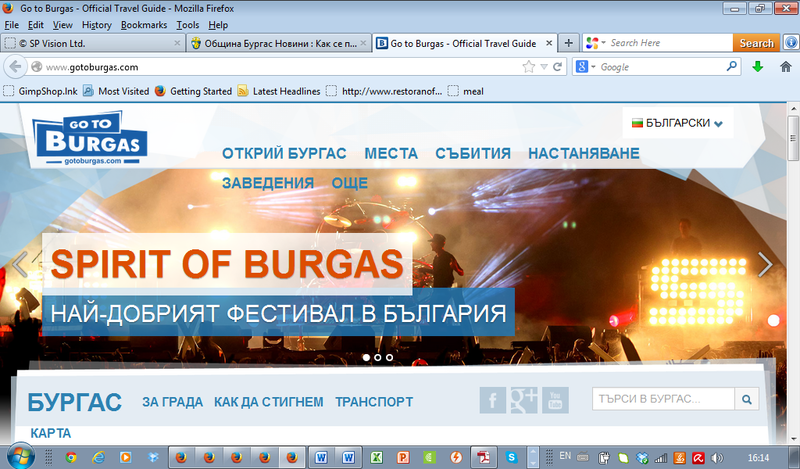Select the second carousel dot
The height and width of the screenshot is (469, 800).
click(378, 357)
